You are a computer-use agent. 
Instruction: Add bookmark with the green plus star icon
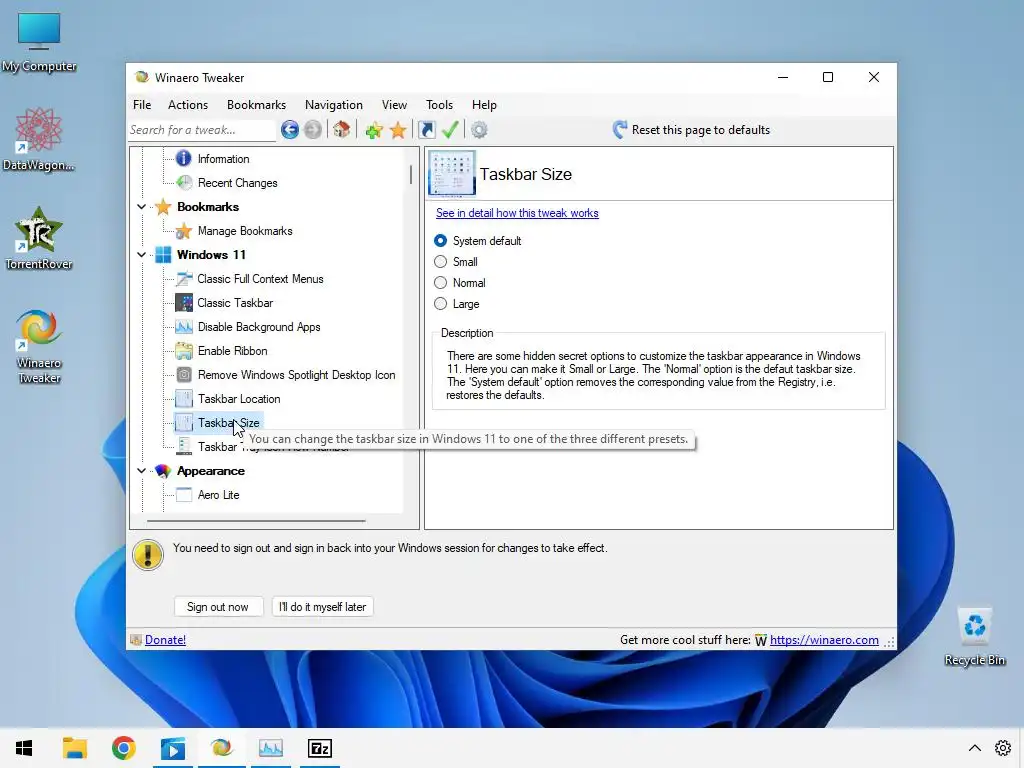(x=374, y=129)
